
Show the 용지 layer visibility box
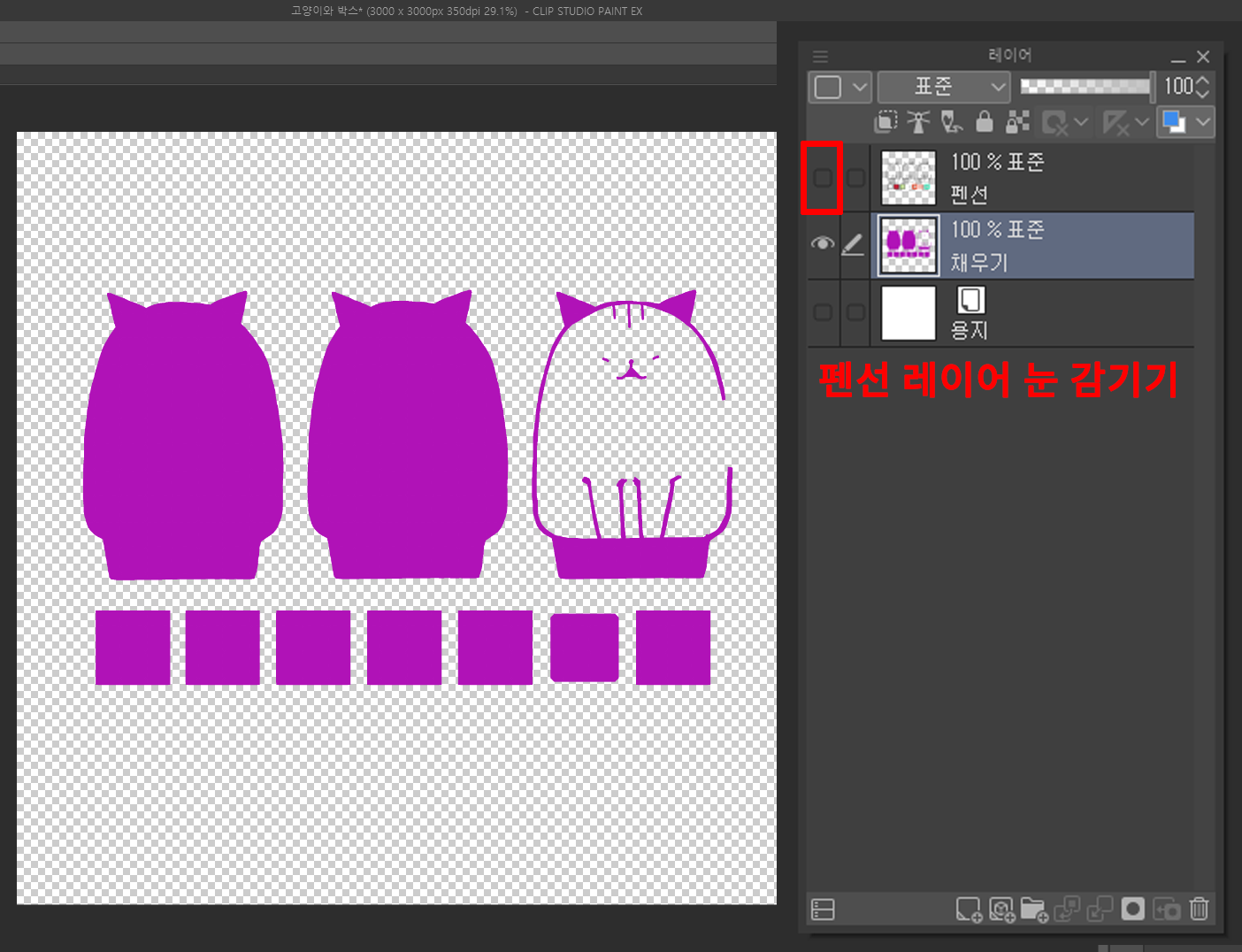pos(822,312)
